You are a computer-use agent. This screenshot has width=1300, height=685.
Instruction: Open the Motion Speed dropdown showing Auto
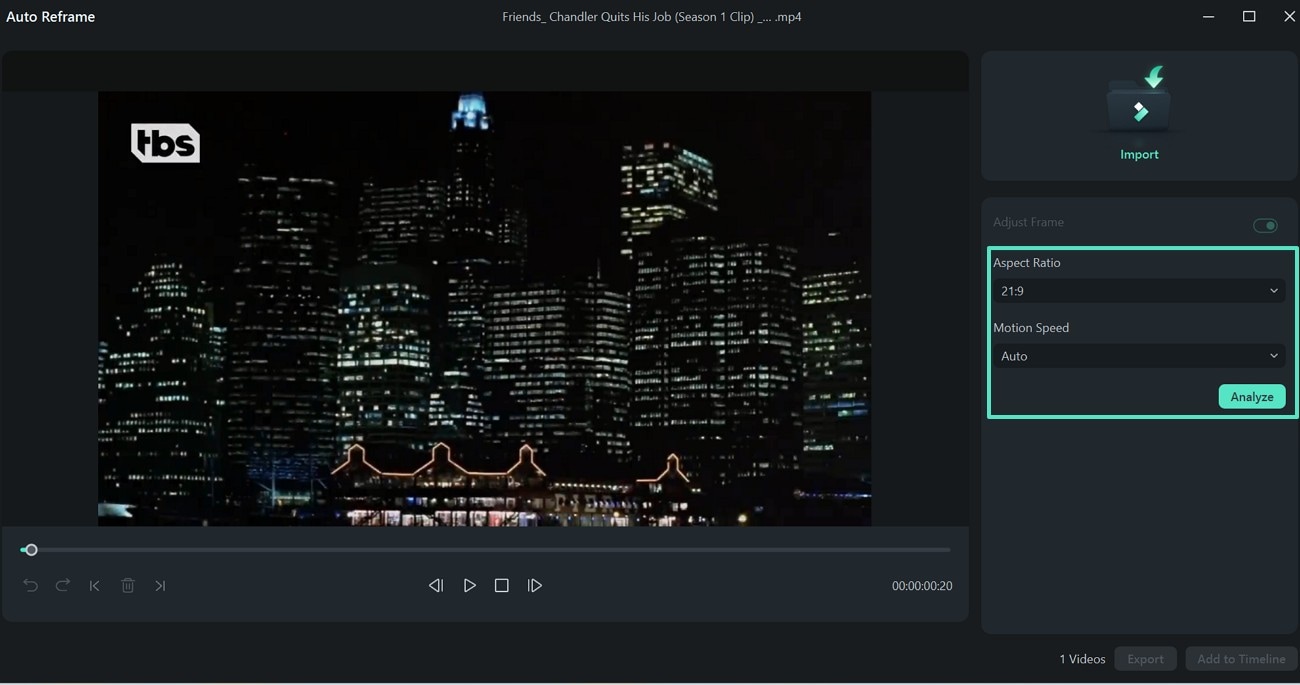1139,355
